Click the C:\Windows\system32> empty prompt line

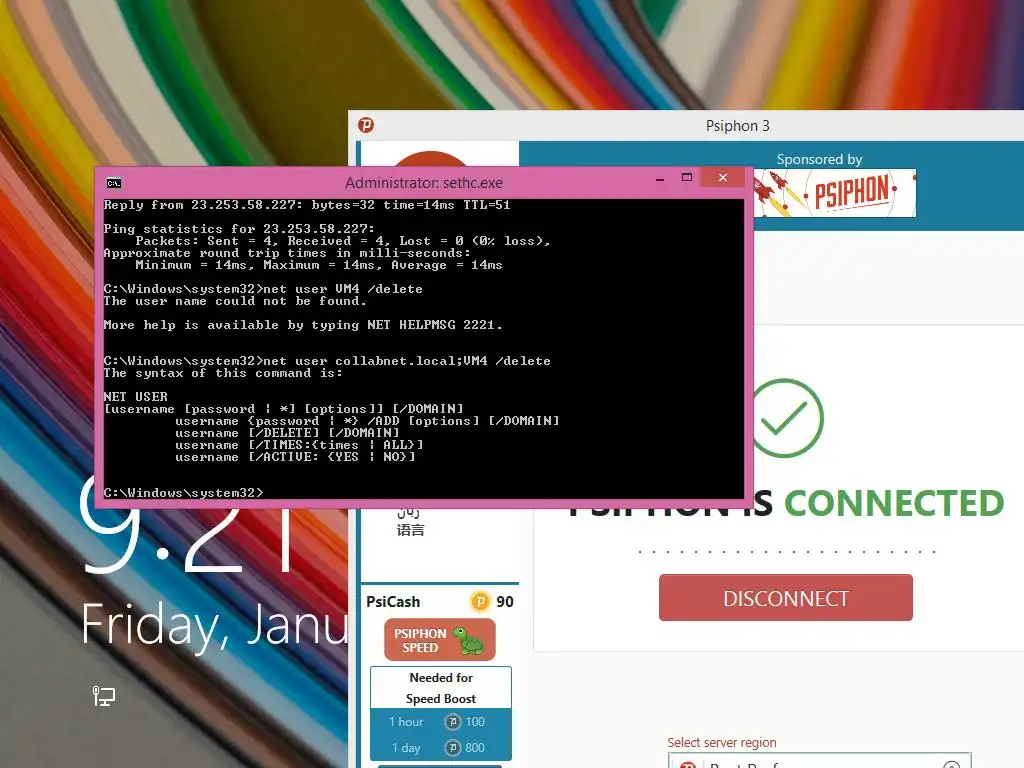tap(184, 492)
